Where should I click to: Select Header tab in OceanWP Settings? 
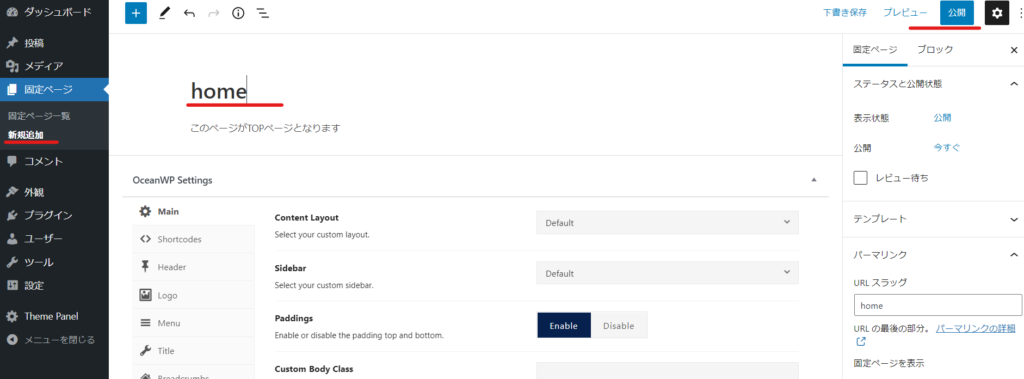(x=193, y=267)
